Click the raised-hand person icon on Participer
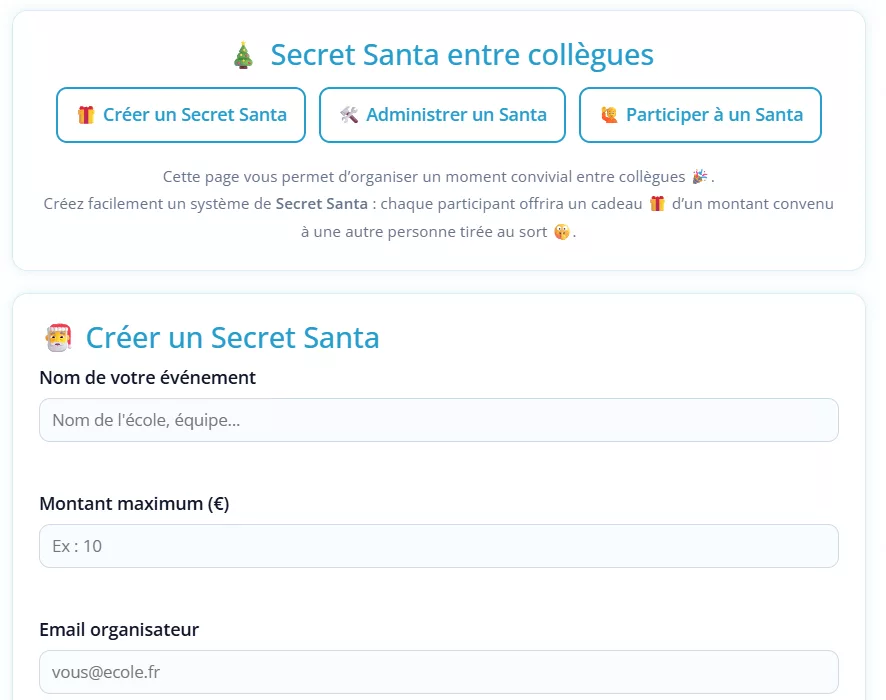Image resolution: width=886 pixels, height=700 pixels. 609,115
